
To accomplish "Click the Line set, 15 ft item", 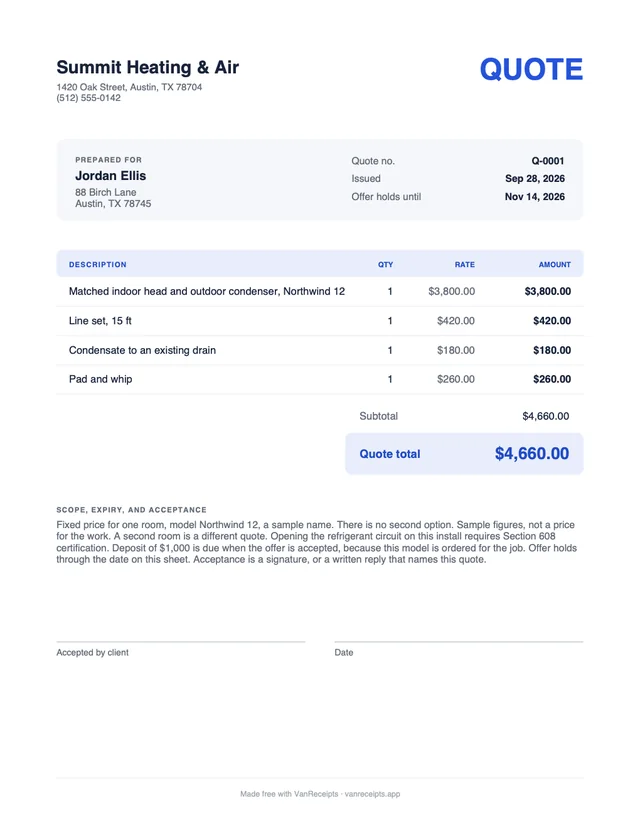I will point(100,321).
